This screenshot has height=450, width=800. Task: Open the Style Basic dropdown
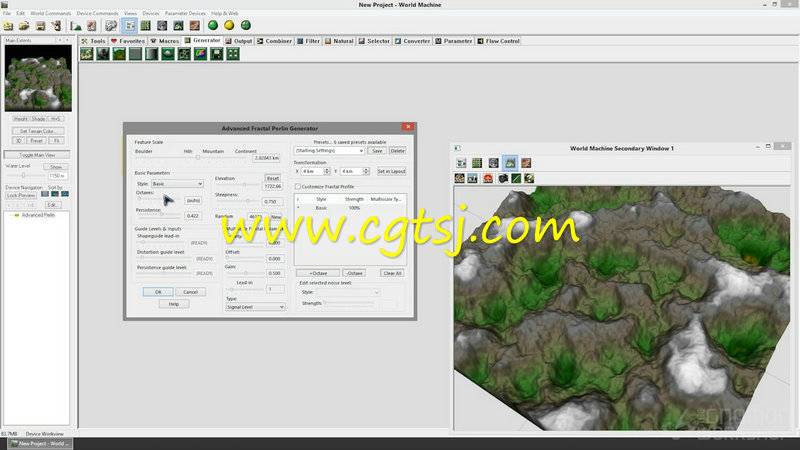pos(177,184)
